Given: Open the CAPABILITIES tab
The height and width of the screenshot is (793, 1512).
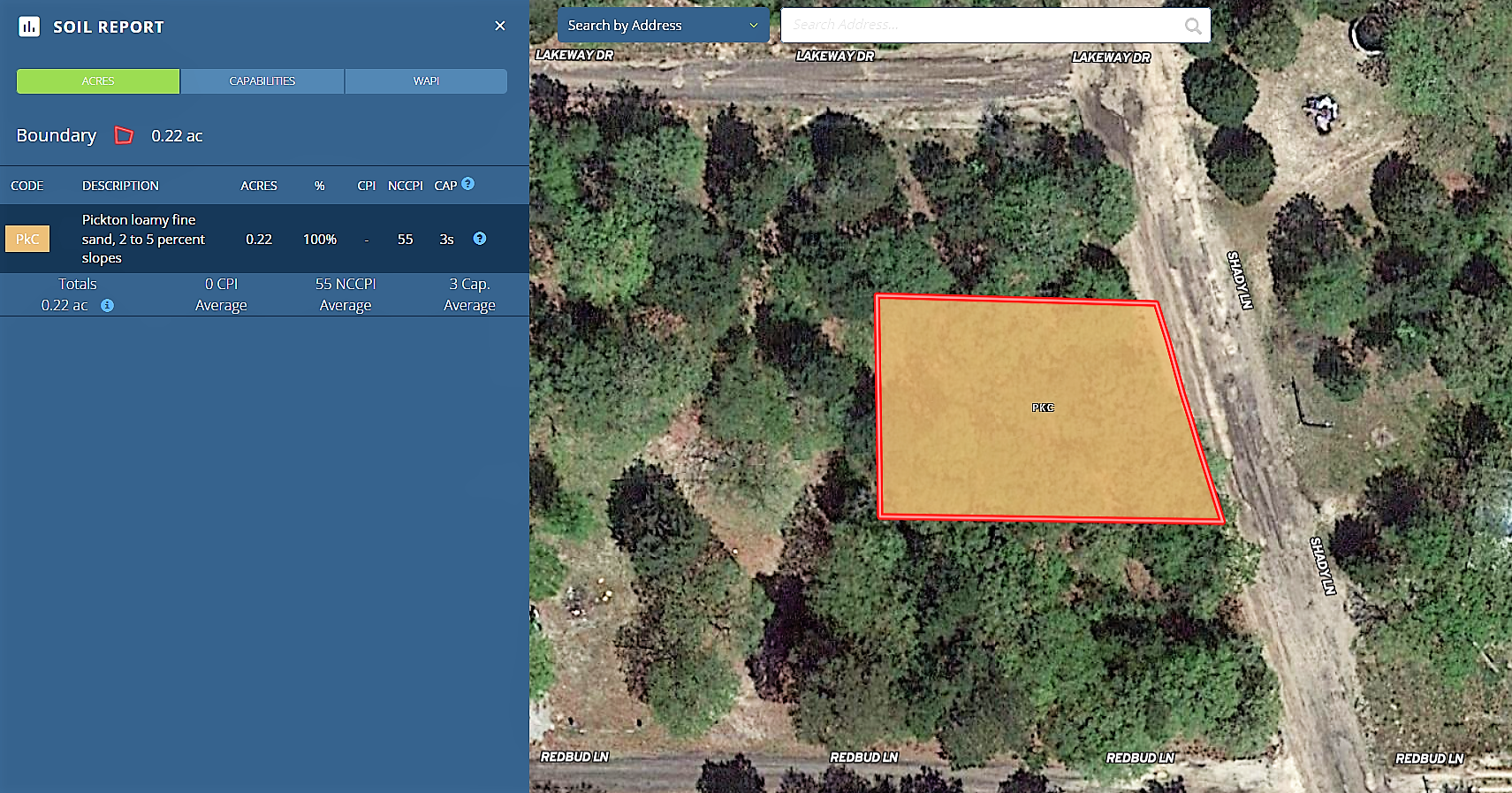Looking at the screenshot, I should [x=262, y=80].
